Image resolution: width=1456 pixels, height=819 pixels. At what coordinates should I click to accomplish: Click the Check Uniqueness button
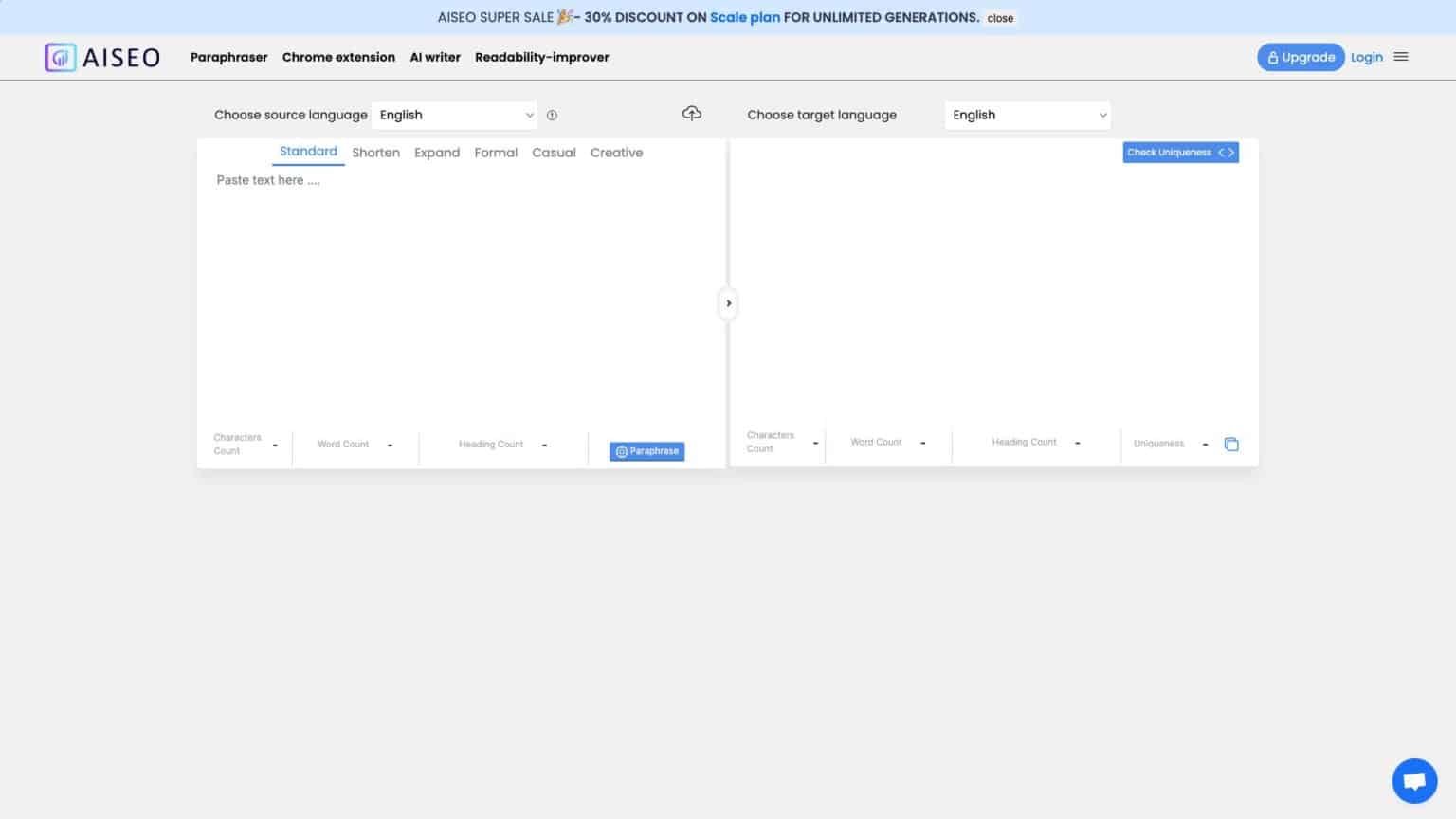pyautogui.click(x=1180, y=152)
